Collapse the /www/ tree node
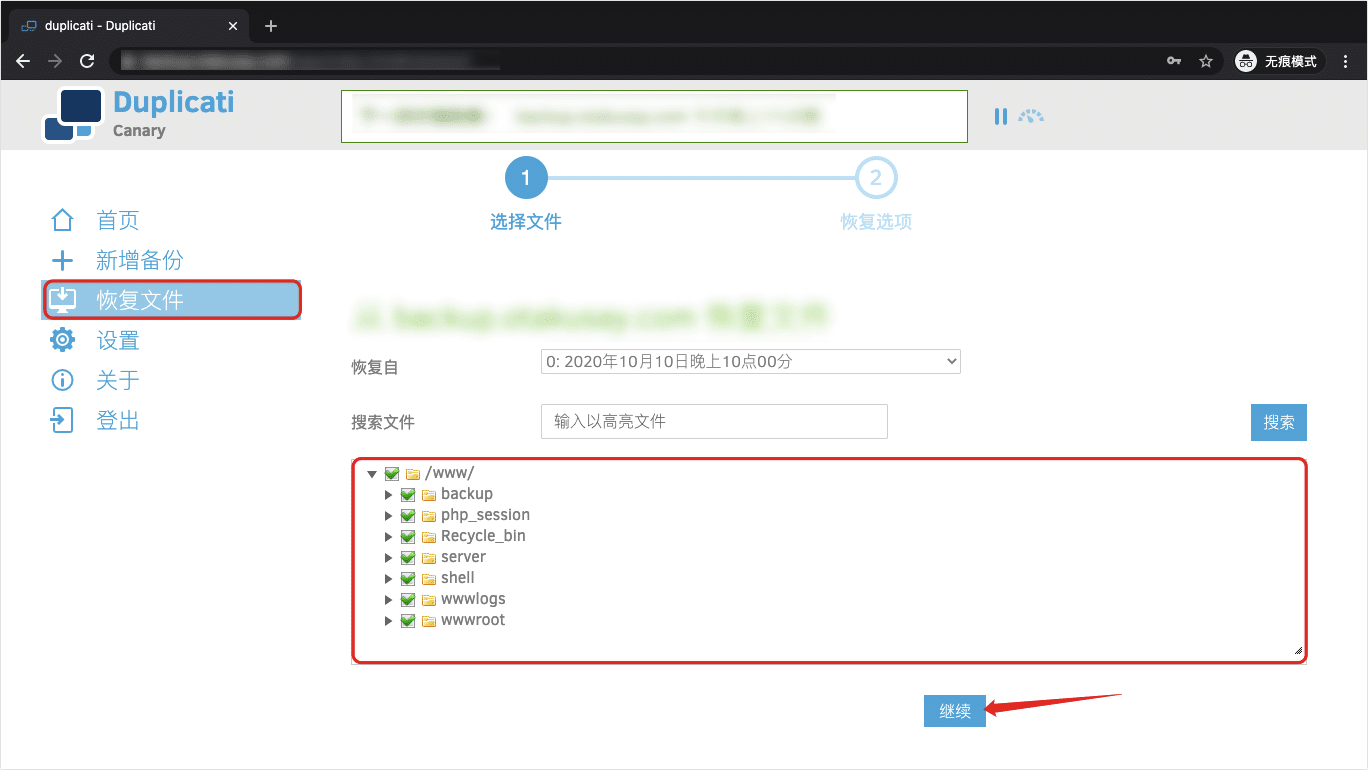The width and height of the screenshot is (1368, 770). point(372,474)
